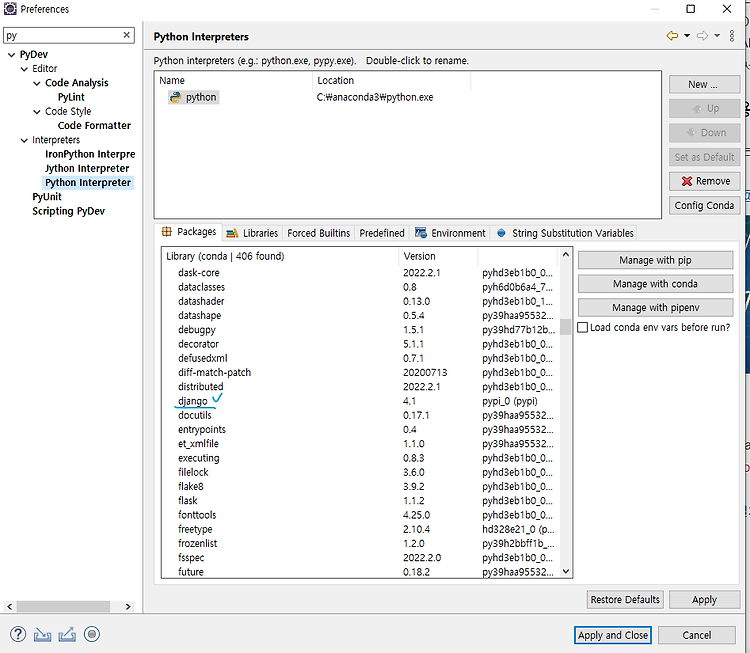This screenshot has height=653, width=750.
Task: Click the package list scroll down arrow
Action: coord(566,571)
